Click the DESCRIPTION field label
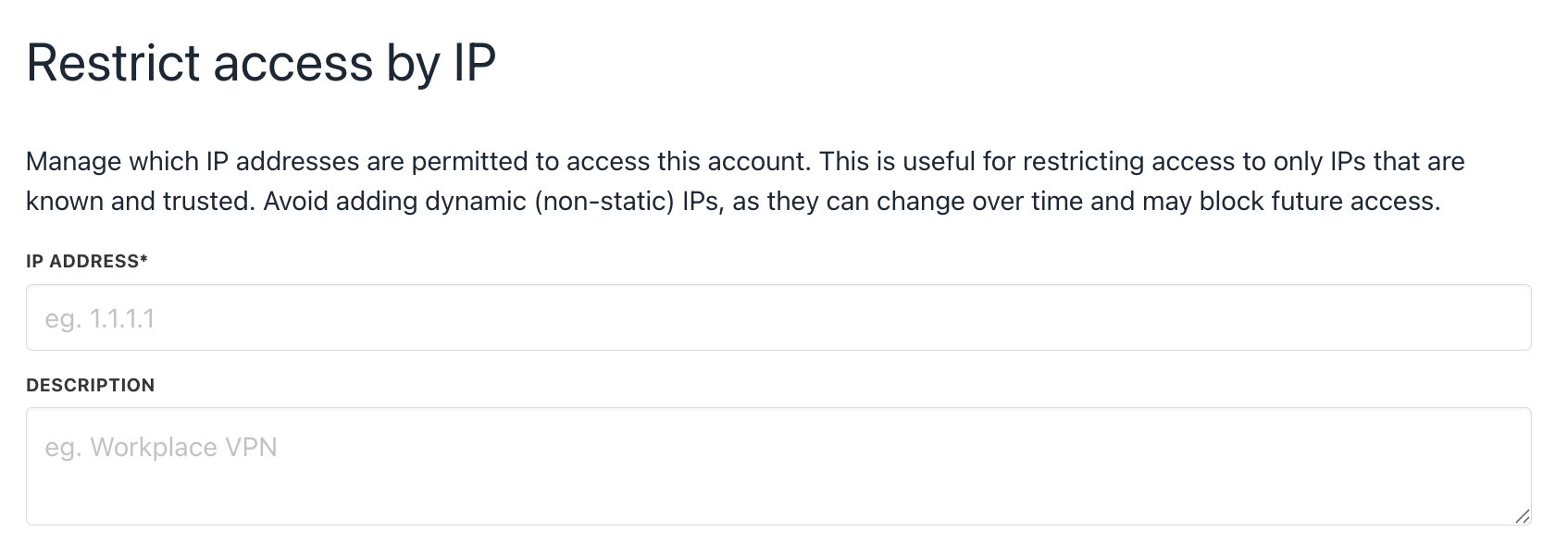 pos(91,385)
